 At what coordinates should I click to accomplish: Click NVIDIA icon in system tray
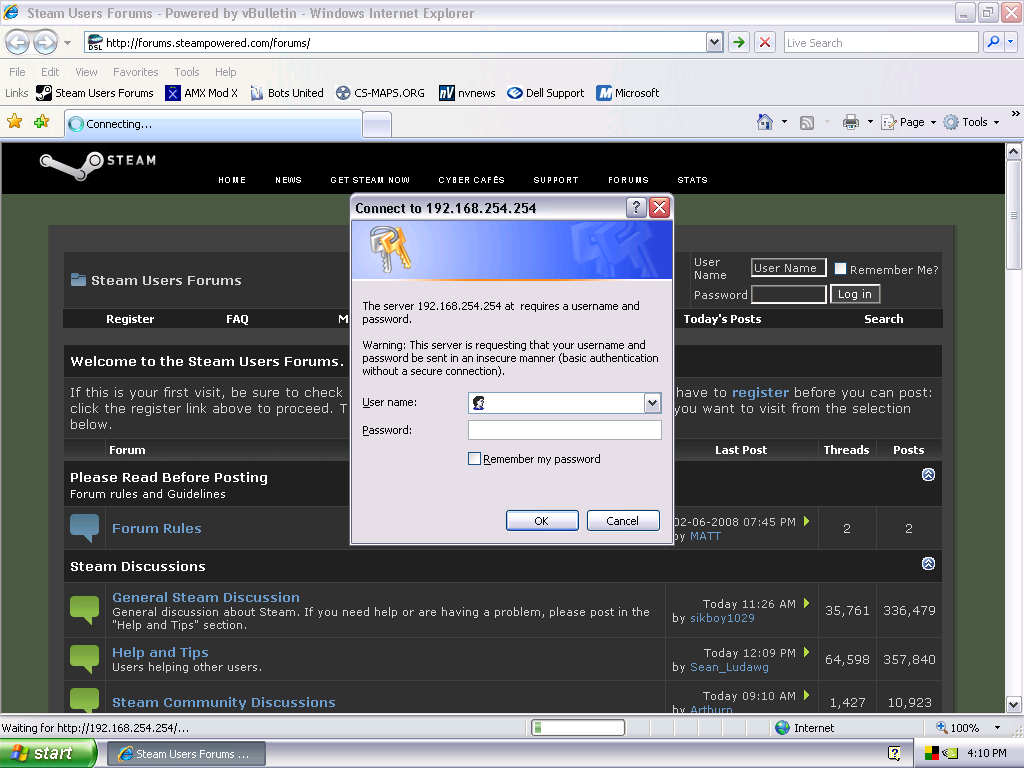click(x=949, y=753)
